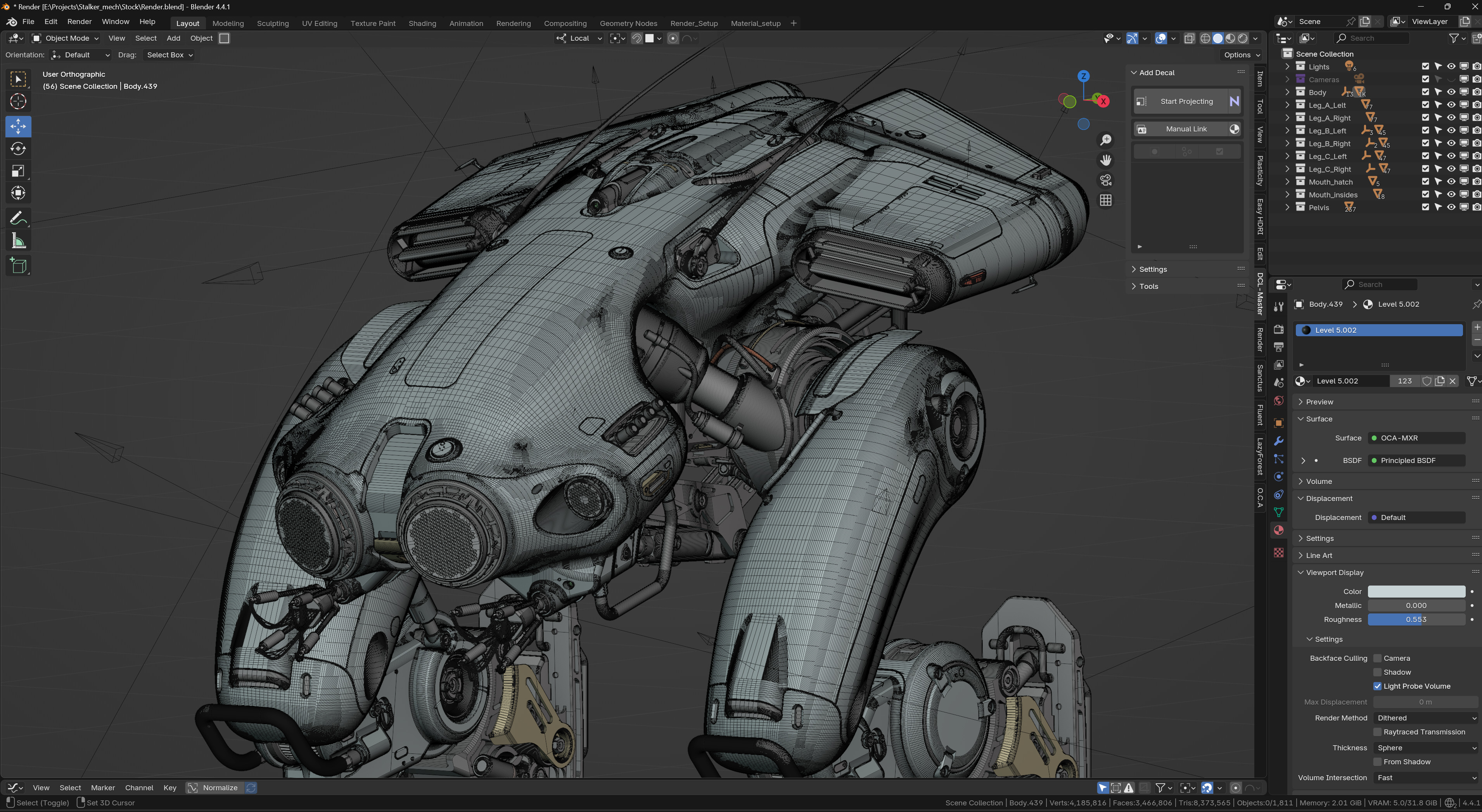Switch to wireframe viewport shading
The height and width of the screenshot is (812, 1482).
pos(1205,38)
